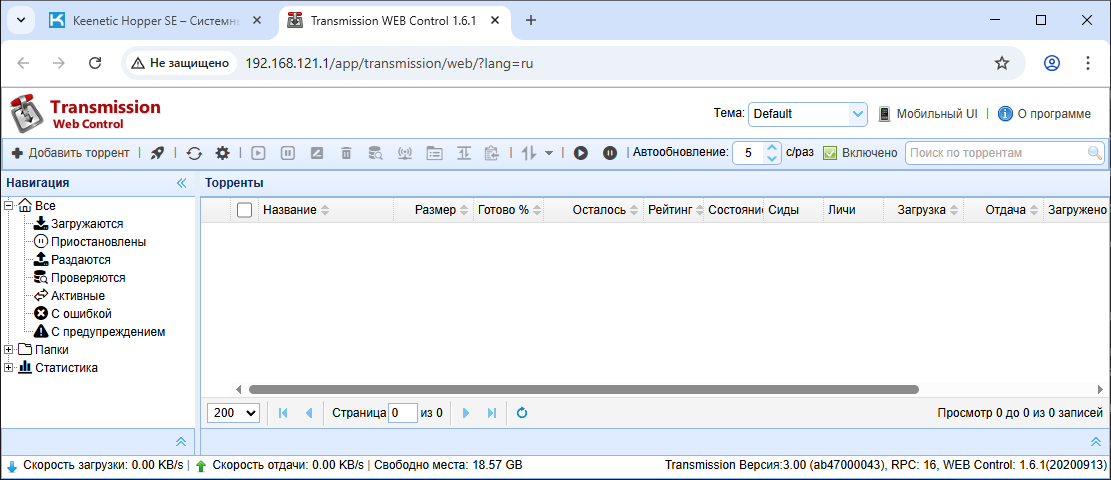The width and height of the screenshot is (1111, 480).
Task: Select Загружаются in navigation tree
Action: coord(86,224)
